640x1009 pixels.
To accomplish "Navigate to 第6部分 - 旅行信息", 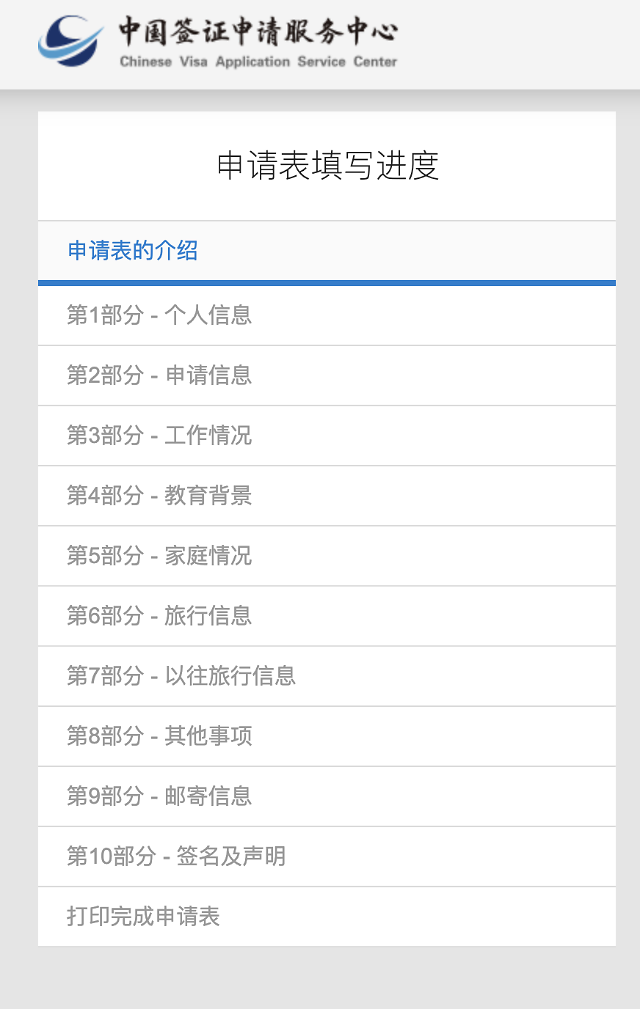I will (x=159, y=616).
